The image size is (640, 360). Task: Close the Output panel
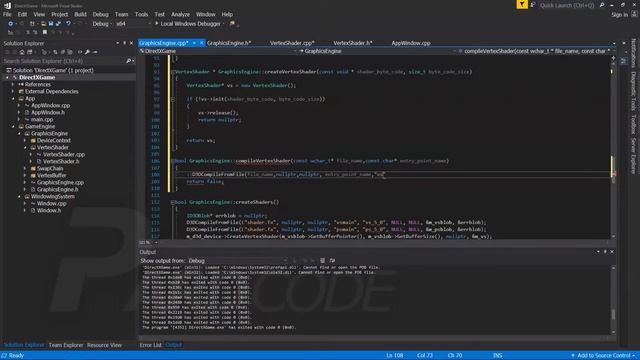click(612, 252)
